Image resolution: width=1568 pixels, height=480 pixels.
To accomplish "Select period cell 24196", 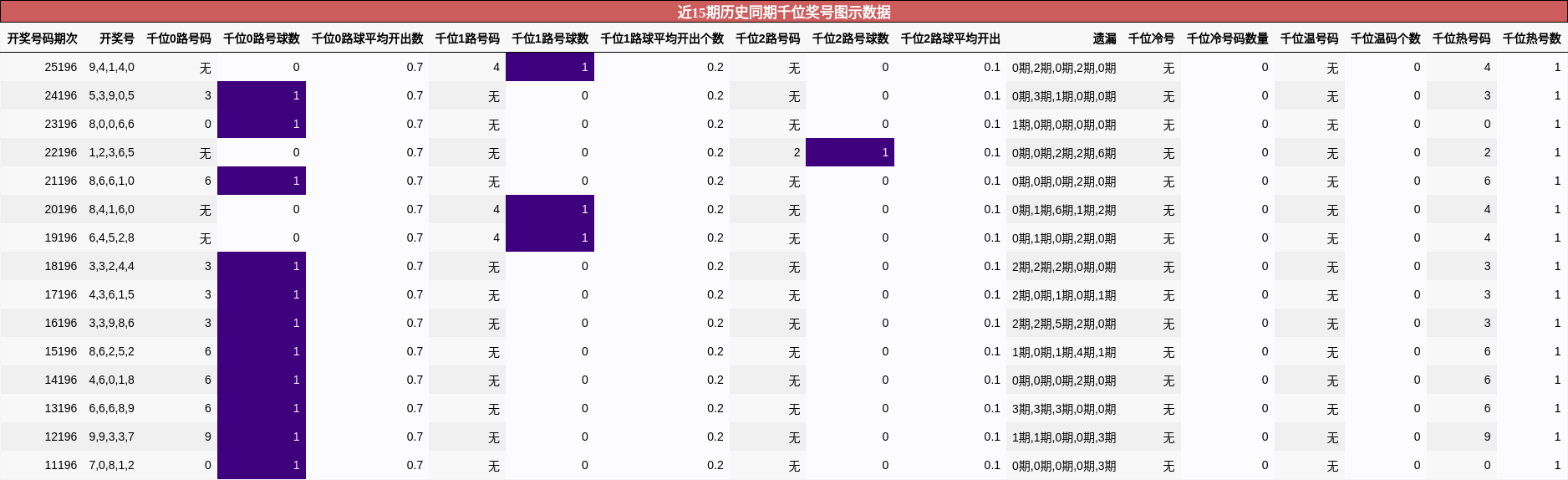I will point(61,95).
